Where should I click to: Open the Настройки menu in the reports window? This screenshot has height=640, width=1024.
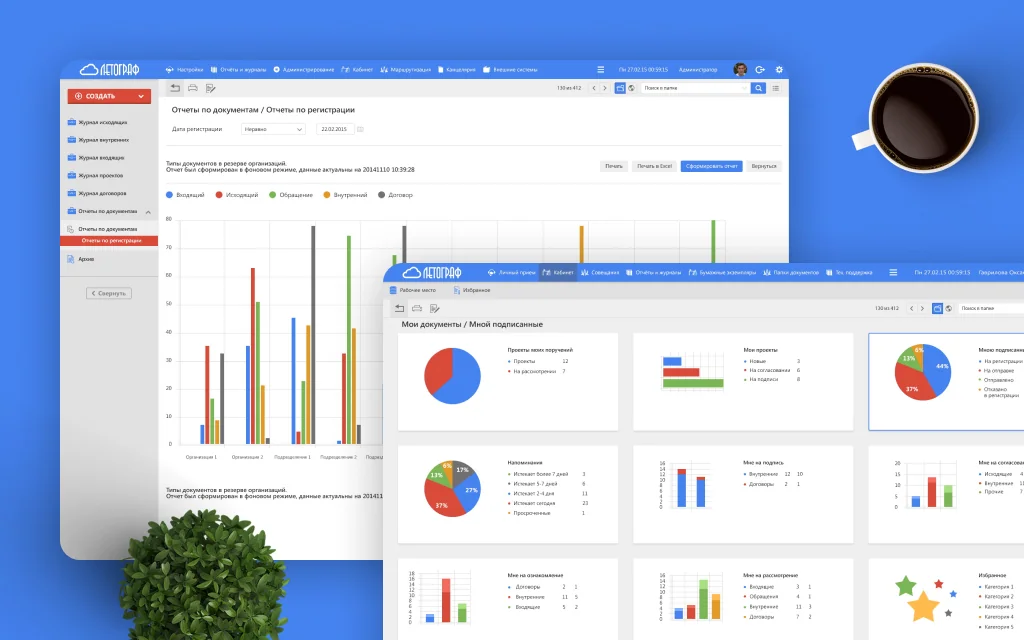[184, 70]
